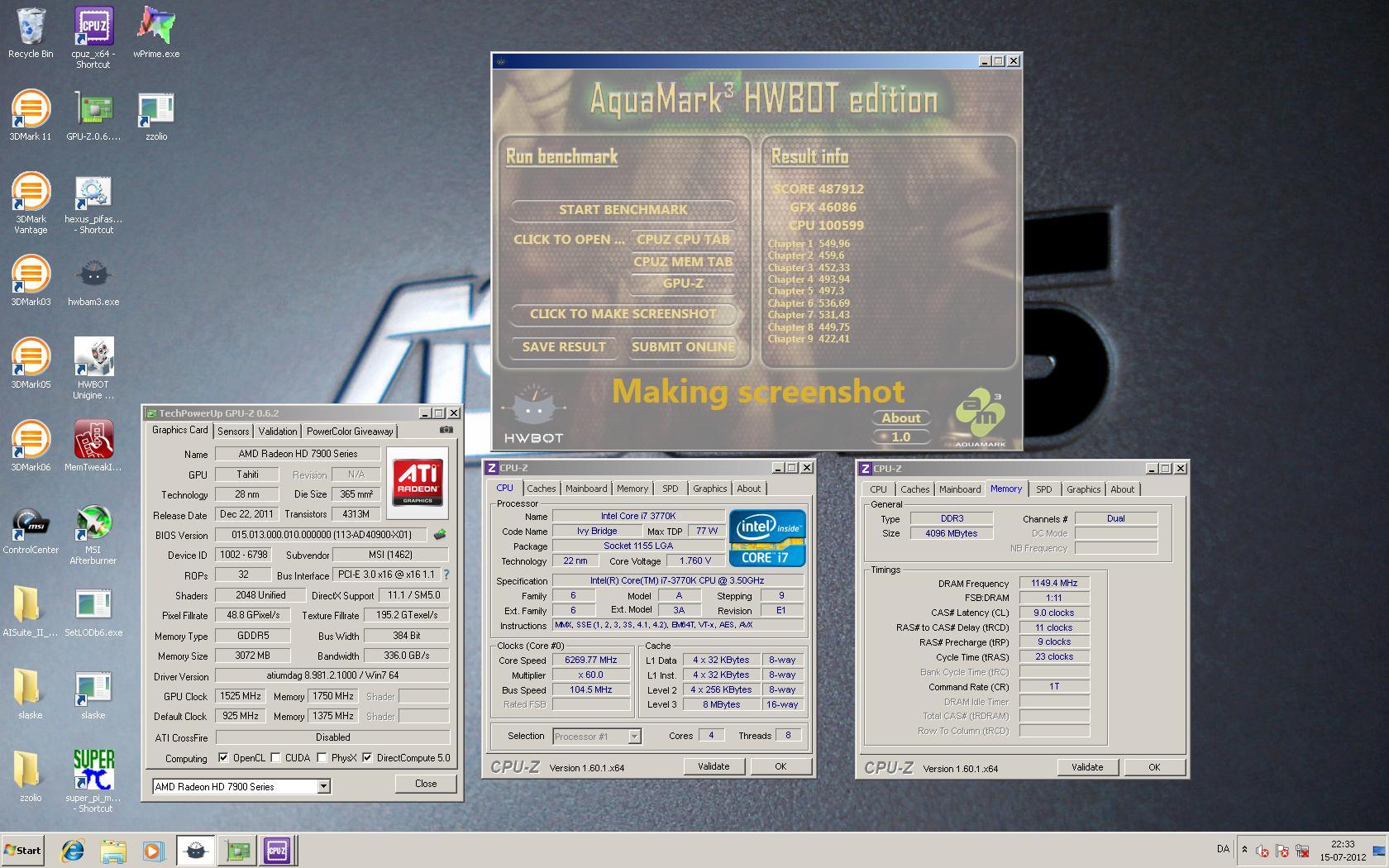
Task: Open the Recycle Bin desktop icon
Action: (x=31, y=33)
